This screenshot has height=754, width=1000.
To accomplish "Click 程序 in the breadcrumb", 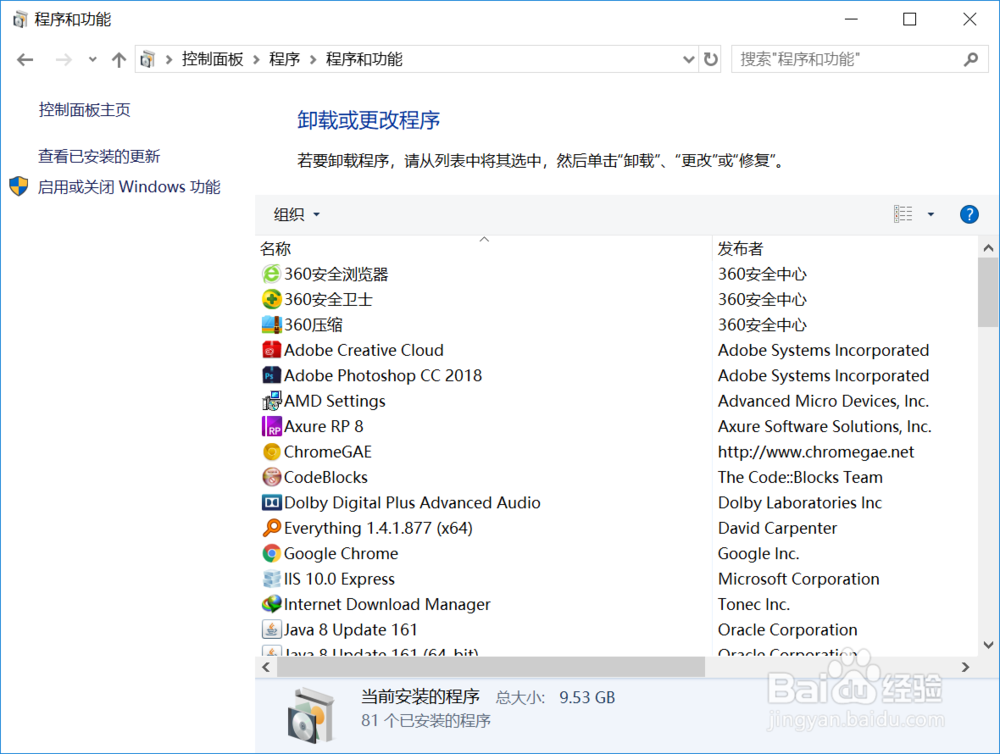I will tap(284, 59).
